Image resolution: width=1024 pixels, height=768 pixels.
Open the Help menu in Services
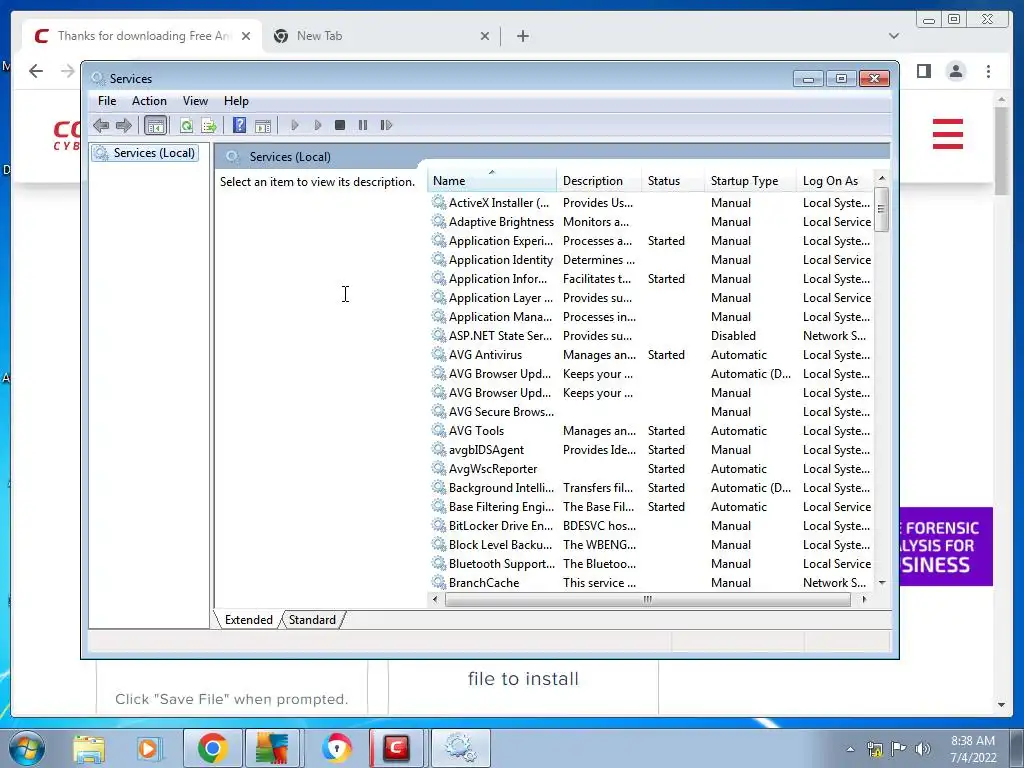click(236, 101)
